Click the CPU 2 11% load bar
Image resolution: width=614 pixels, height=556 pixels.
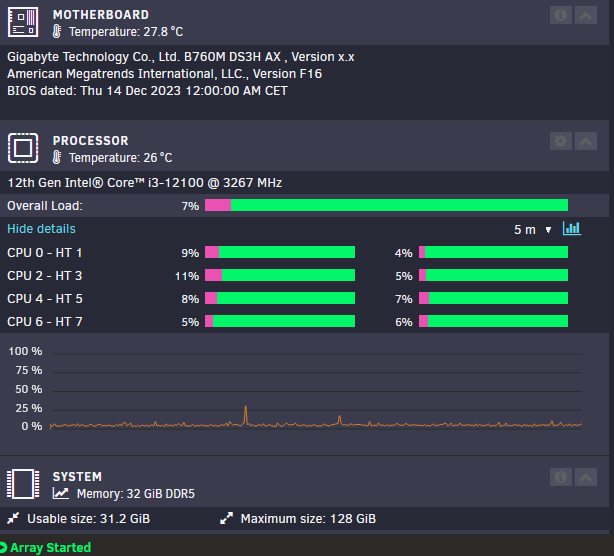pos(280,275)
